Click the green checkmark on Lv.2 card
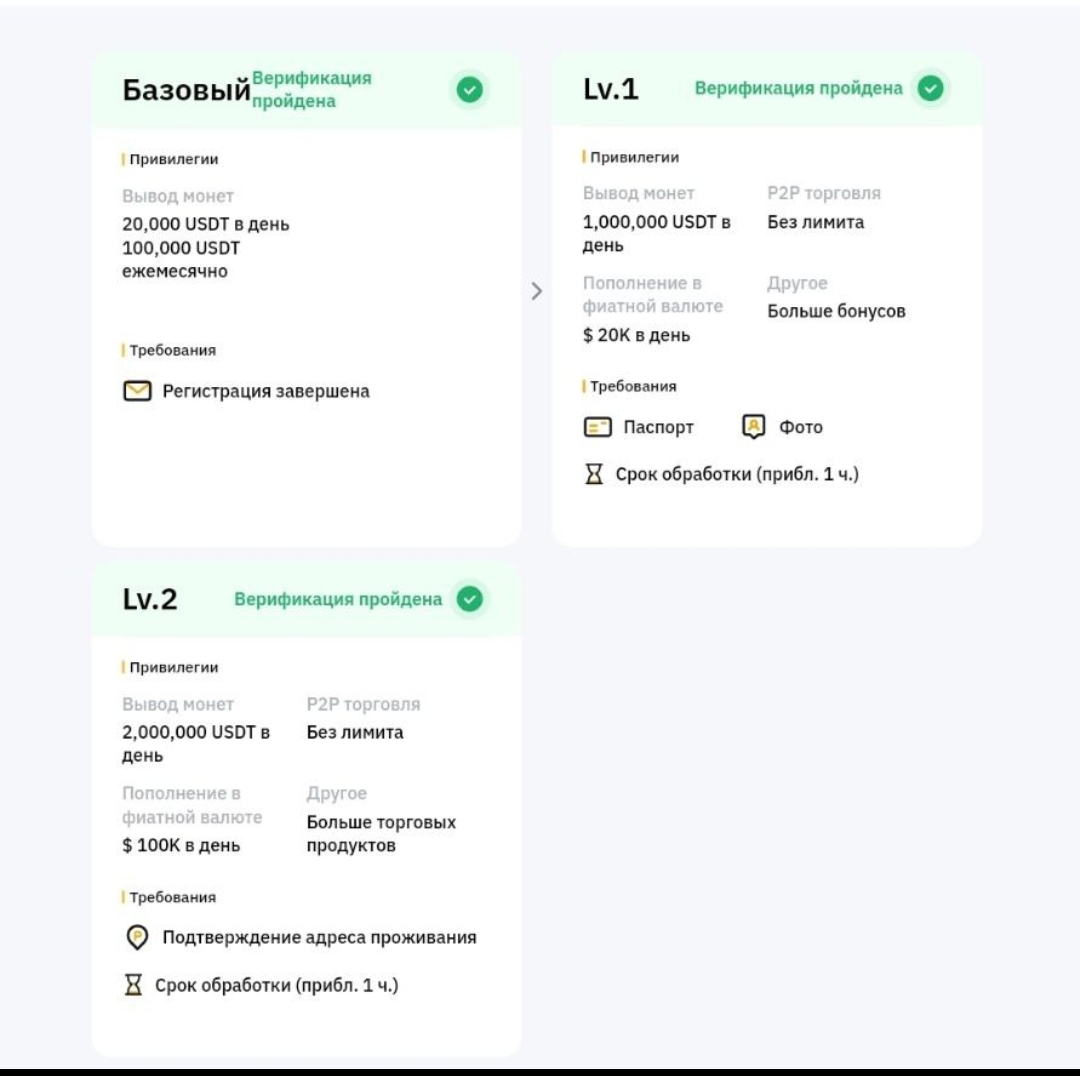The image size is (1080, 1076). pos(469,599)
